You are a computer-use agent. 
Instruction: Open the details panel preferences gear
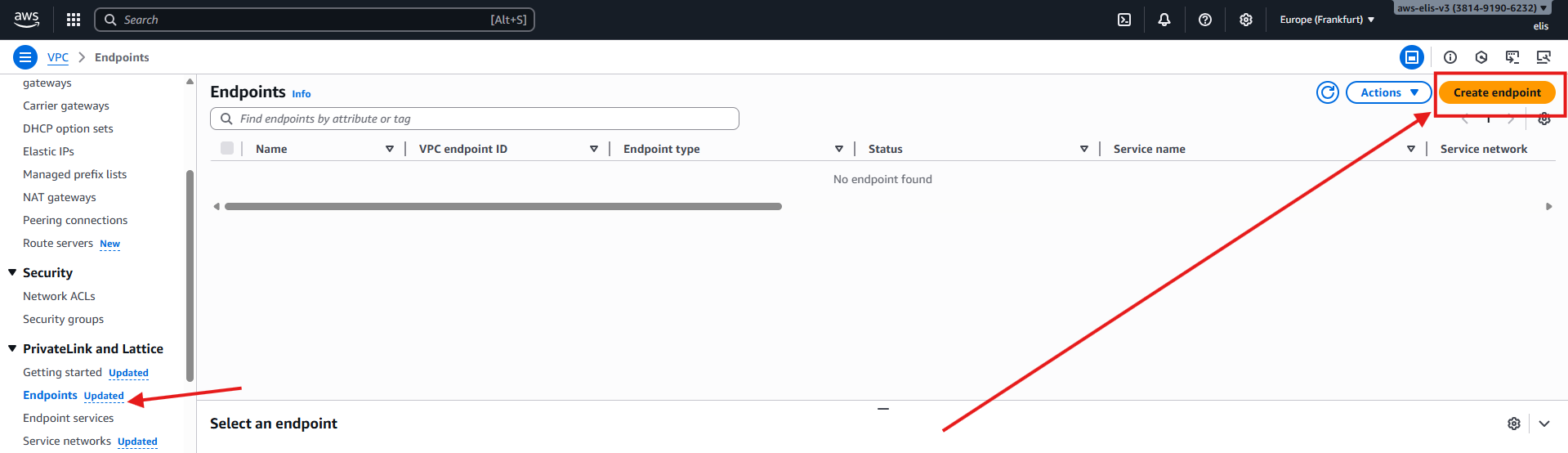tap(1513, 424)
